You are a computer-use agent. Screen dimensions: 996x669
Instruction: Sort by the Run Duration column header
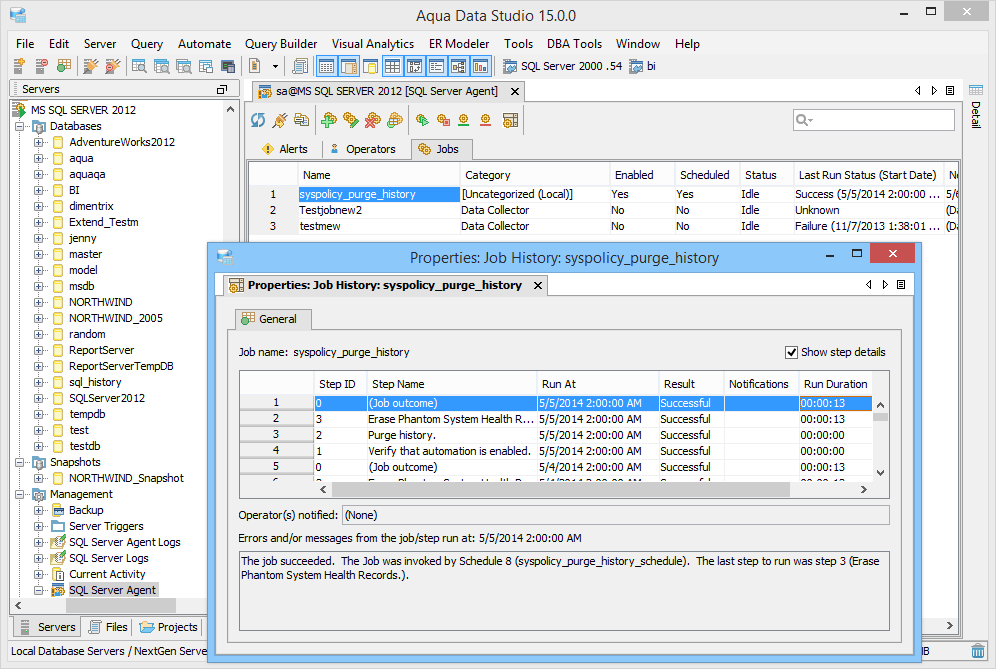835,384
